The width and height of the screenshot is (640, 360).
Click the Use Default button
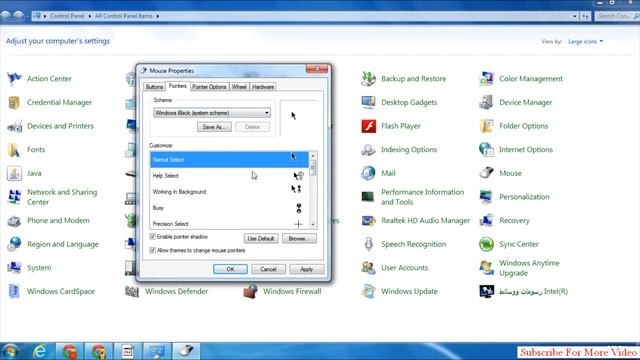[261, 238]
